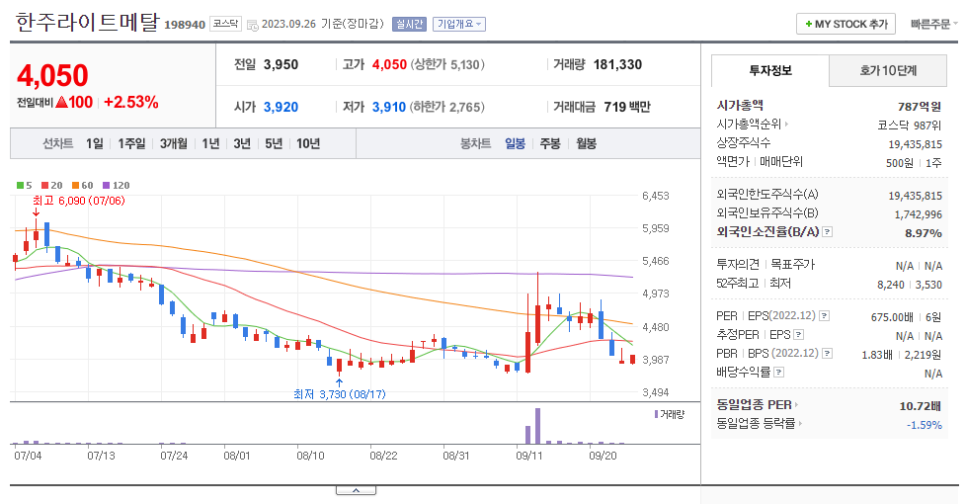
Task: Open the 기업개요 dropdown
Action: 459,24
